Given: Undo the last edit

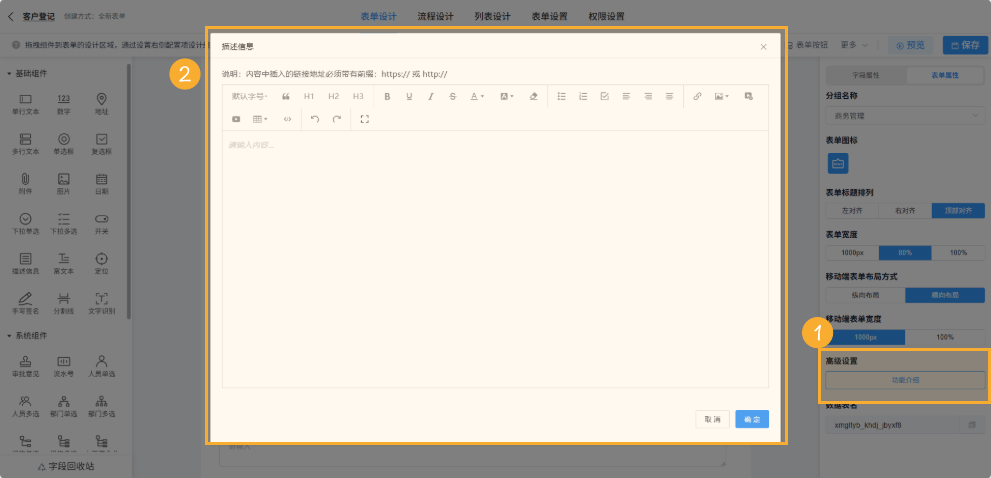Looking at the screenshot, I should pyautogui.click(x=315, y=119).
